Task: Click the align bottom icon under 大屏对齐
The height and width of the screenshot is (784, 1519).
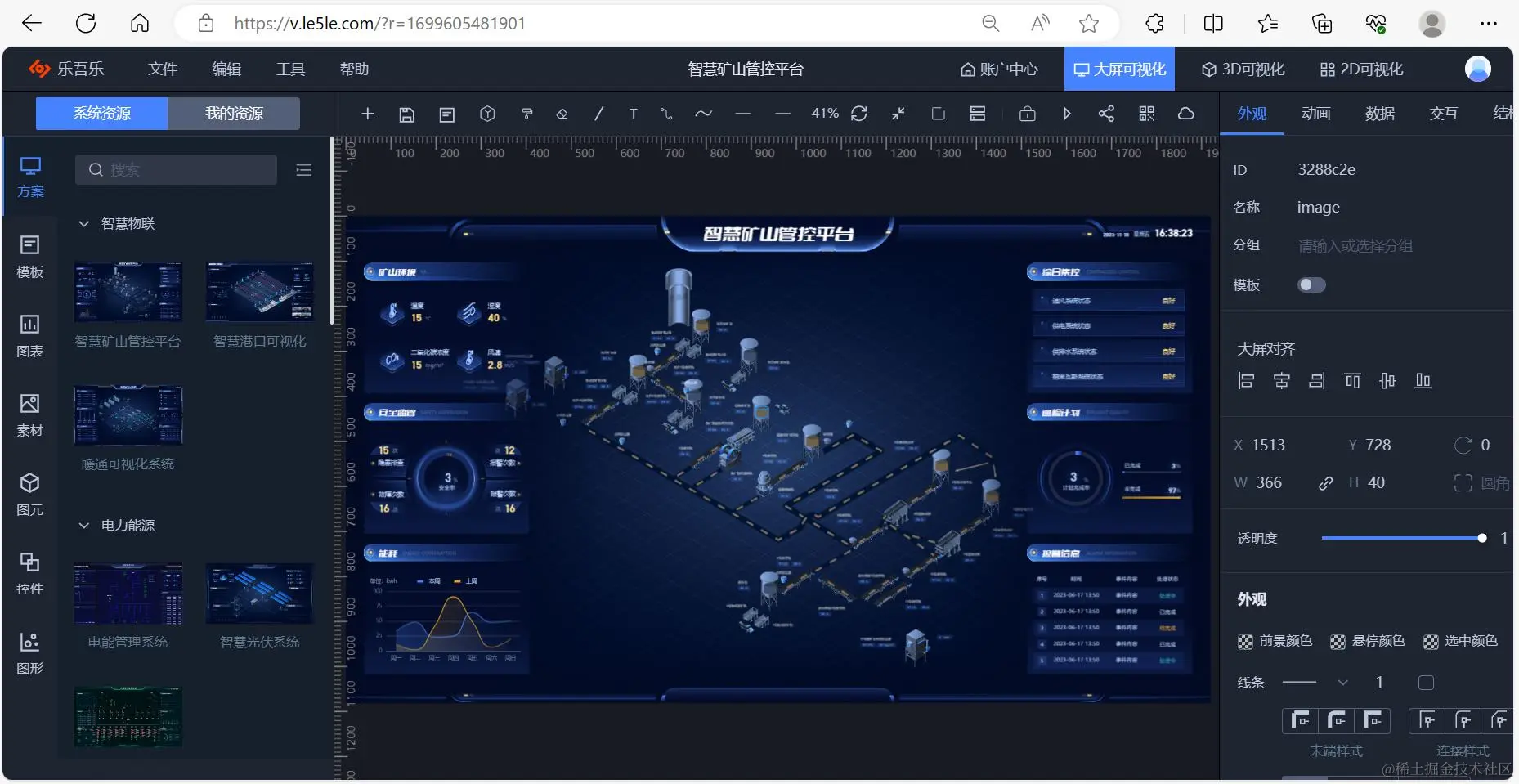Action: (1423, 381)
